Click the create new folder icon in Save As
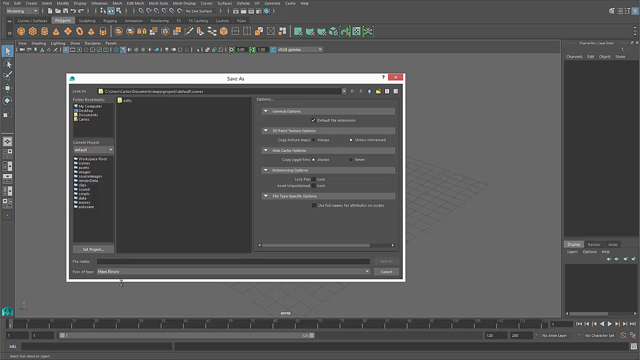Image resolution: width=640 pixels, height=360 pixels. (378, 91)
